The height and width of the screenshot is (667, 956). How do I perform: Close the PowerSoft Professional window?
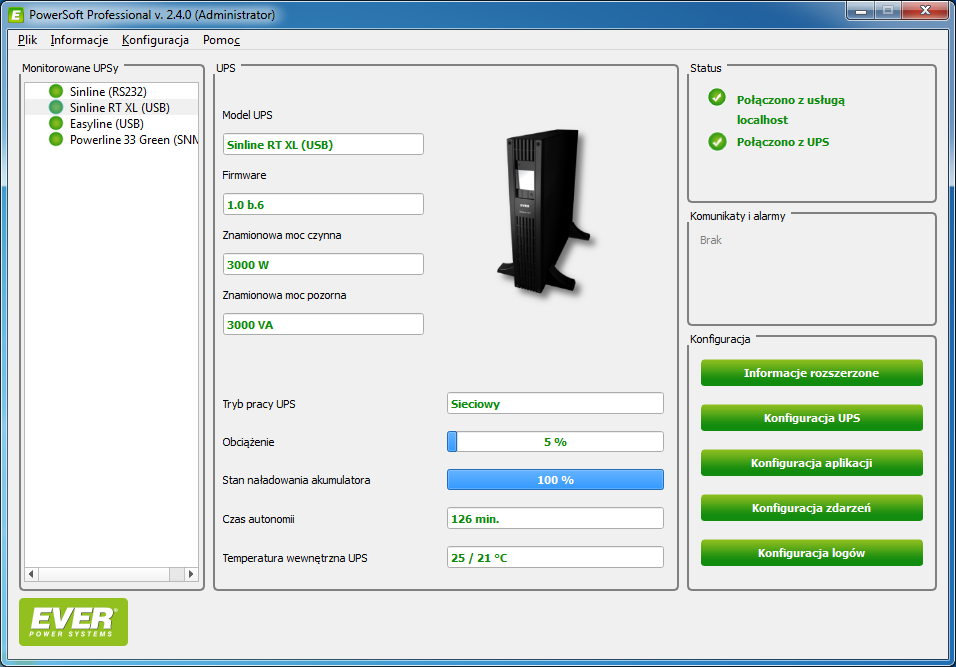tap(926, 10)
